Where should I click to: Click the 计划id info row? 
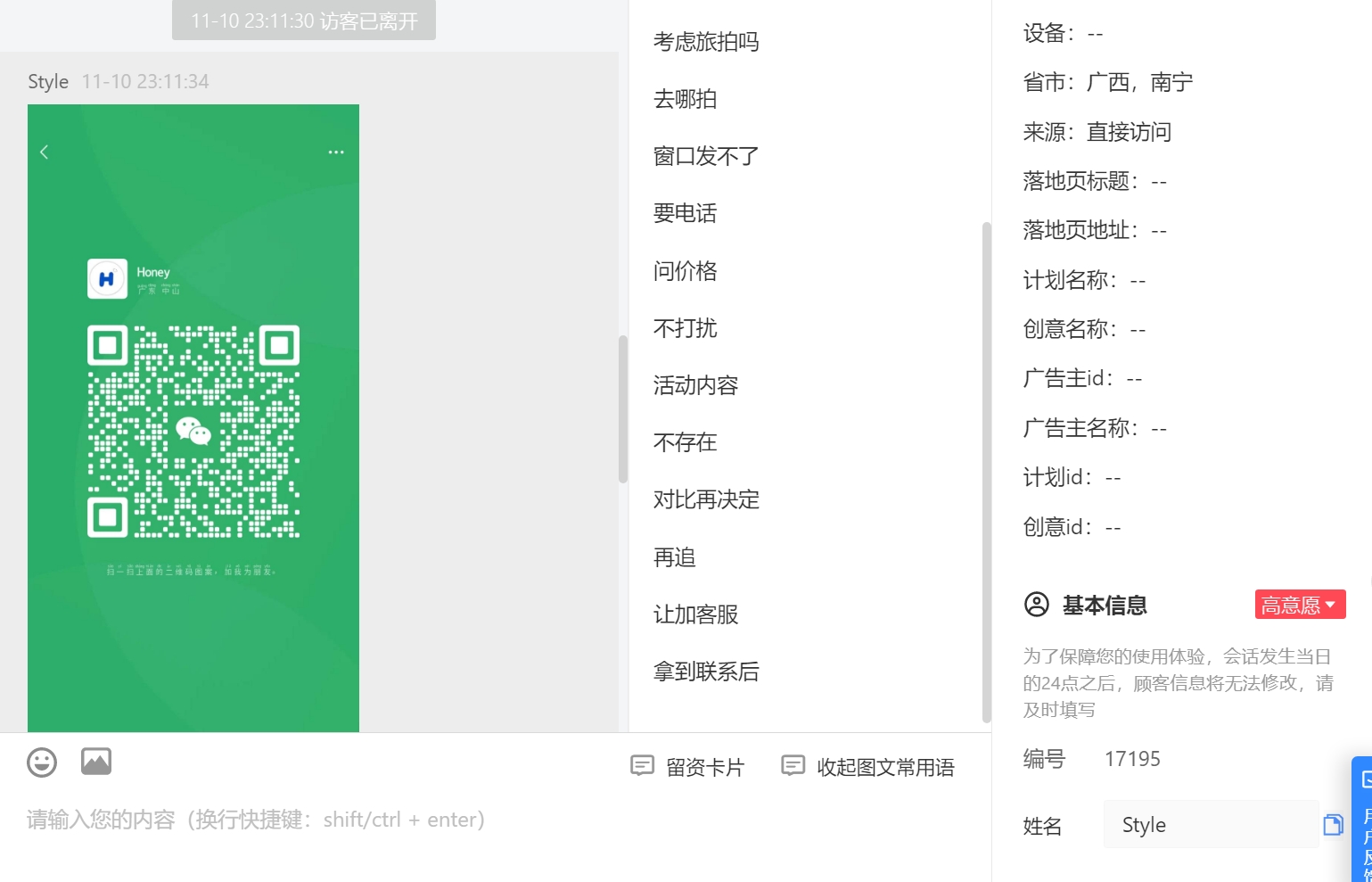click(x=1072, y=478)
